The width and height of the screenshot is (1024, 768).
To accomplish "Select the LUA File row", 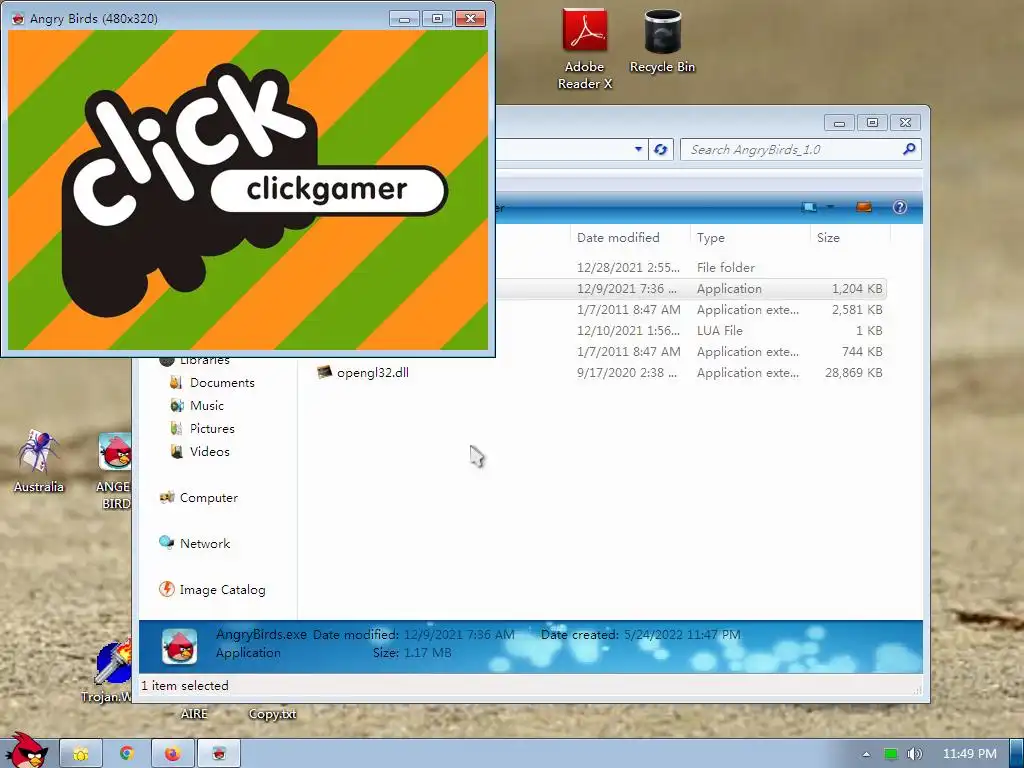I will tap(690, 330).
